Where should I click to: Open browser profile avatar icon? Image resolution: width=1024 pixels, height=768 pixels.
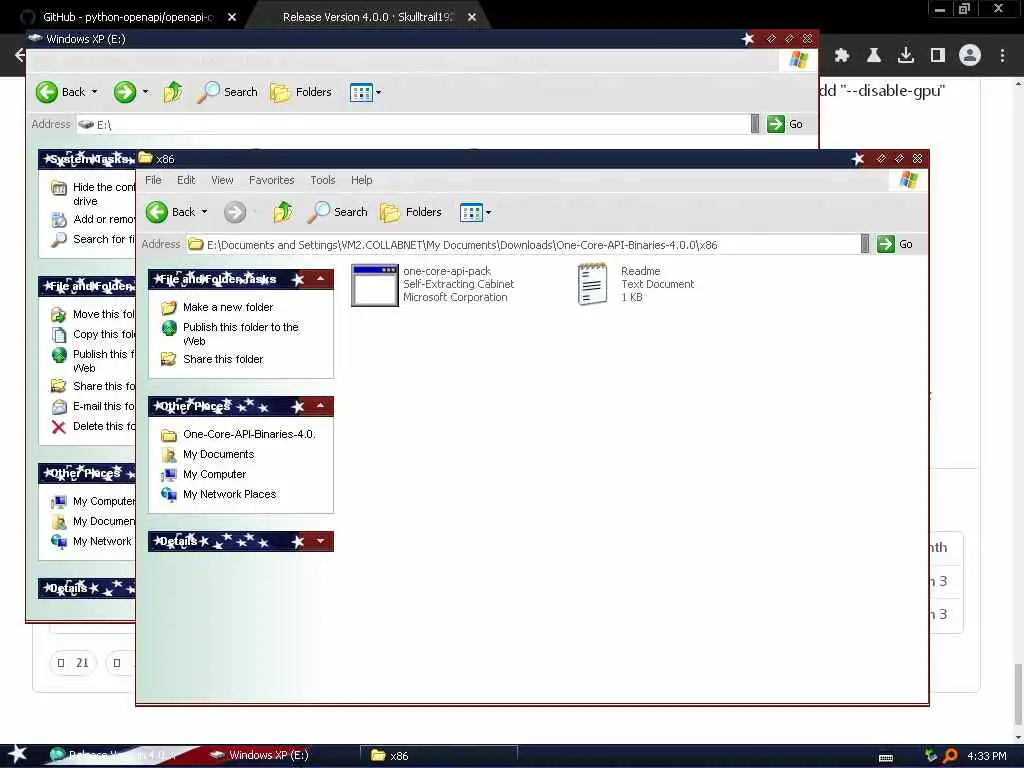click(970, 56)
